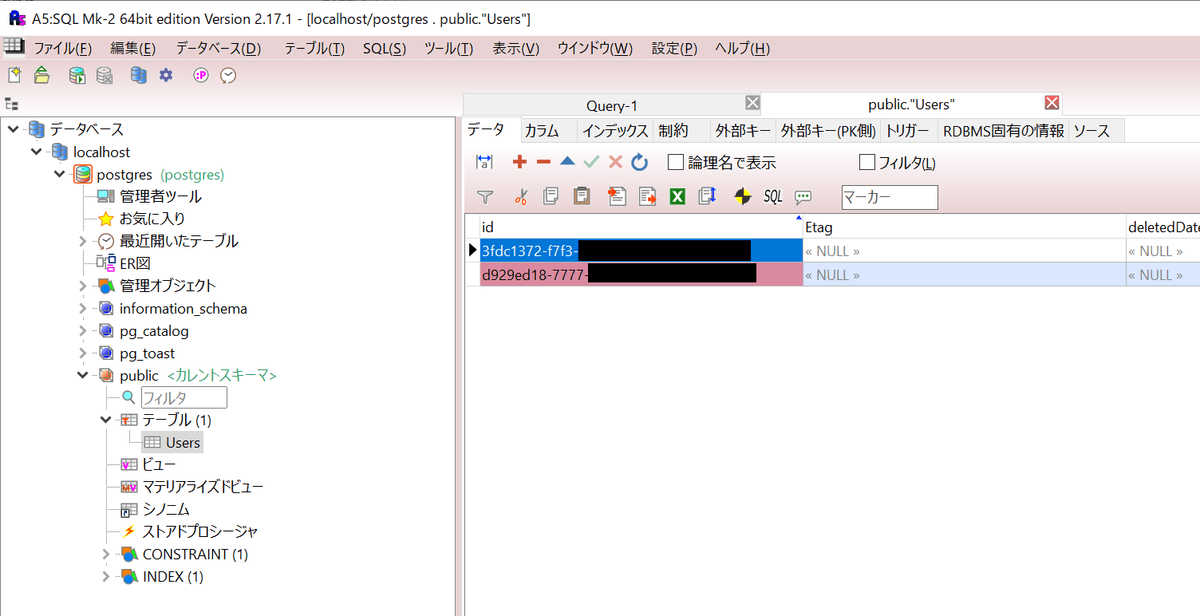Screen dimensions: 1200x616
Task: Click the Etag column header
Action: (x=964, y=227)
